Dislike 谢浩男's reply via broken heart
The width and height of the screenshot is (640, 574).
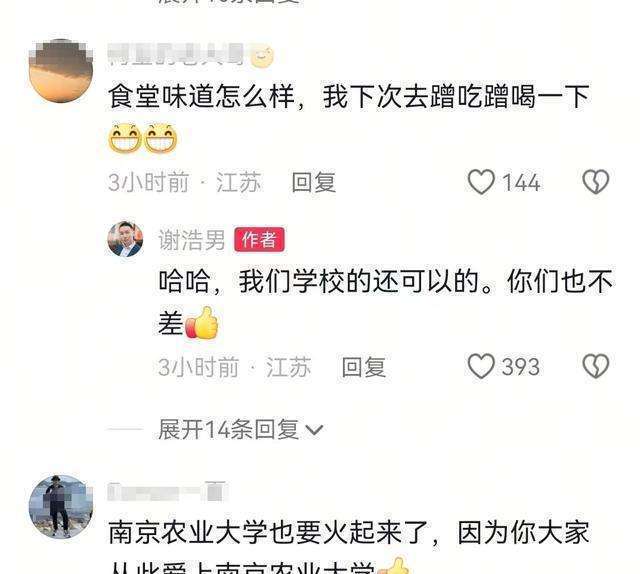coord(596,366)
